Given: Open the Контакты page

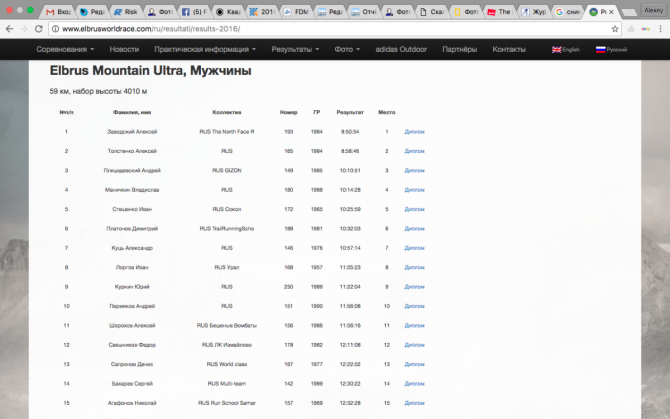Looking at the screenshot, I should 509,49.
